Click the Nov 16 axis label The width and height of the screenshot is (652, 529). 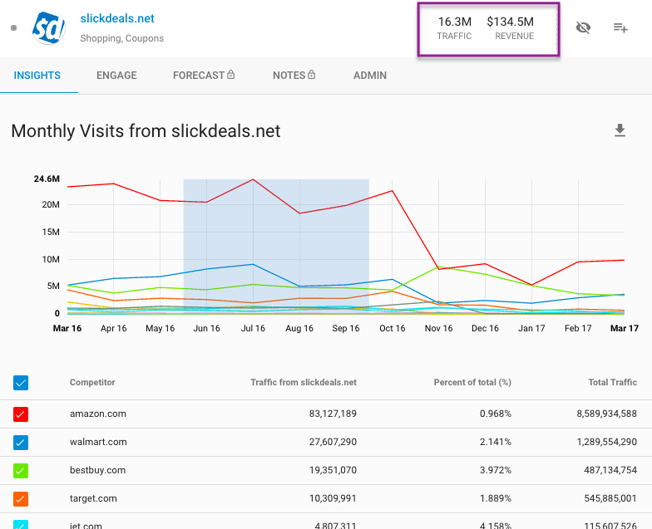coord(438,328)
